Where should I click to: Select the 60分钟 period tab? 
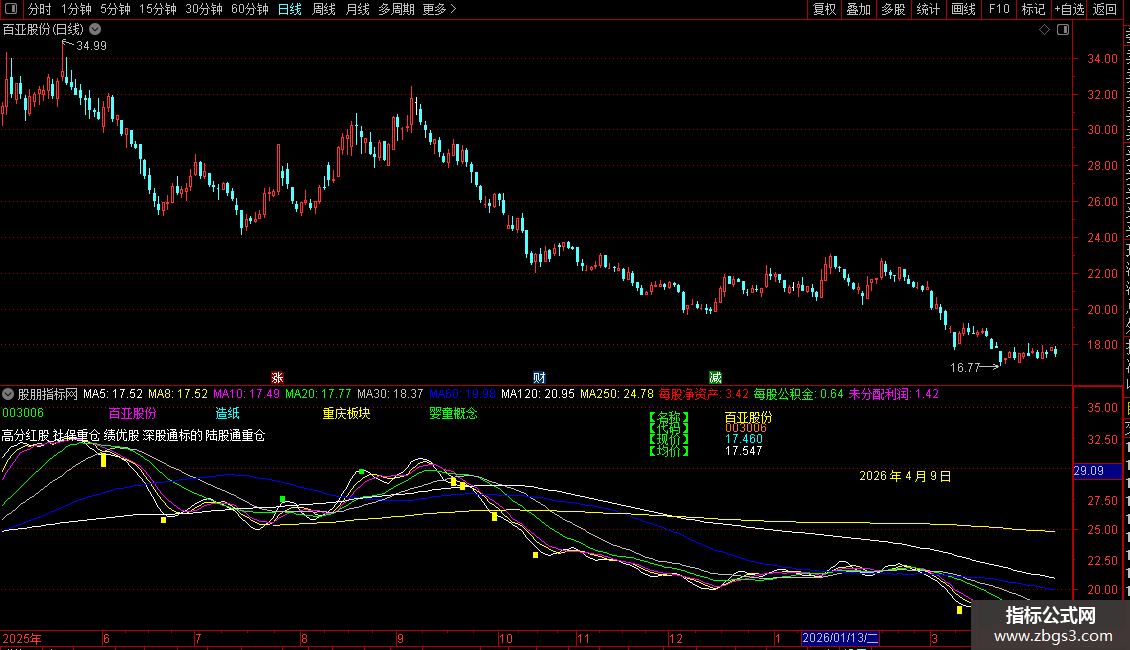click(x=249, y=9)
